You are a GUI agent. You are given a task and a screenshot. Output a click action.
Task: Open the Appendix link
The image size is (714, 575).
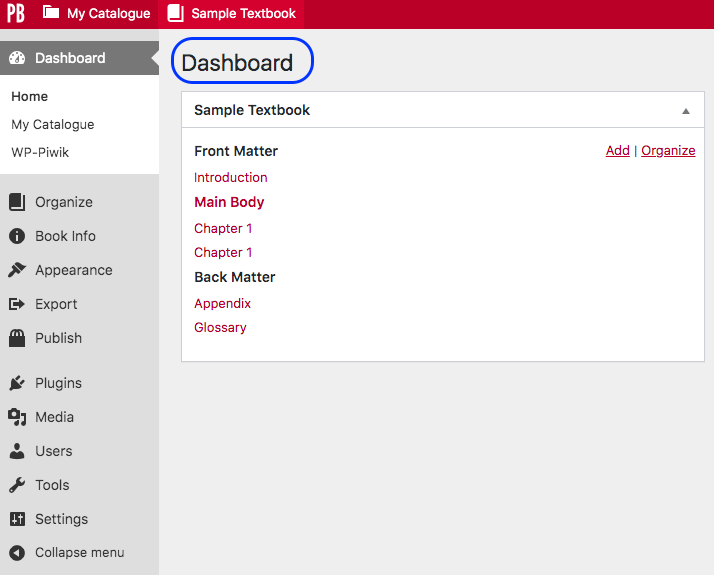(x=222, y=304)
